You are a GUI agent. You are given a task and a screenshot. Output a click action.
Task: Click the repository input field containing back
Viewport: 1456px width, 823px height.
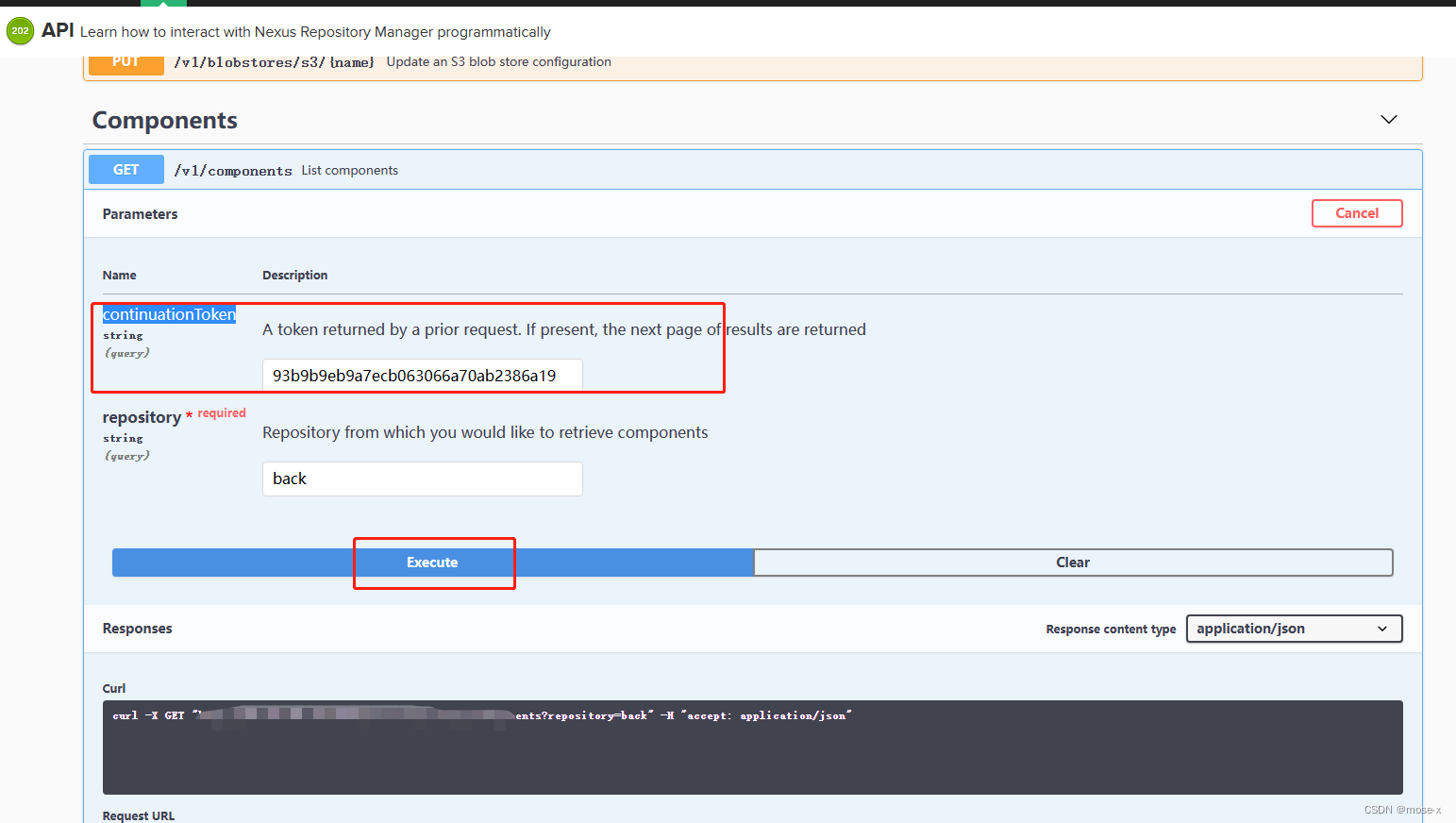click(x=422, y=479)
